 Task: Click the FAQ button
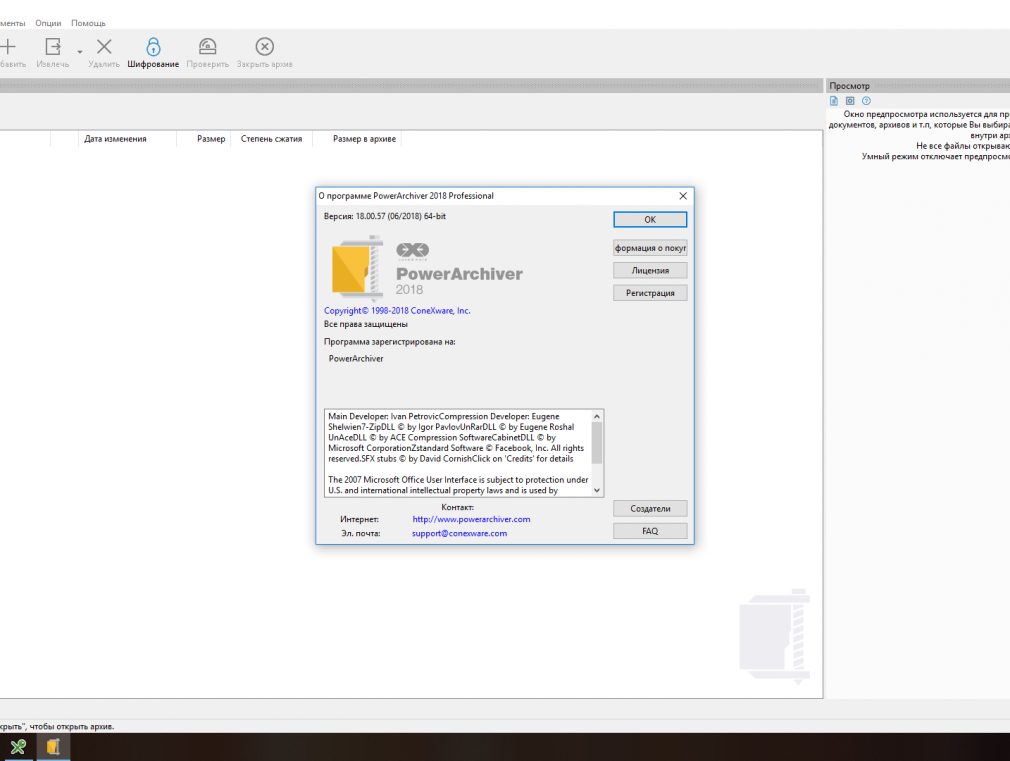pyautogui.click(x=650, y=532)
